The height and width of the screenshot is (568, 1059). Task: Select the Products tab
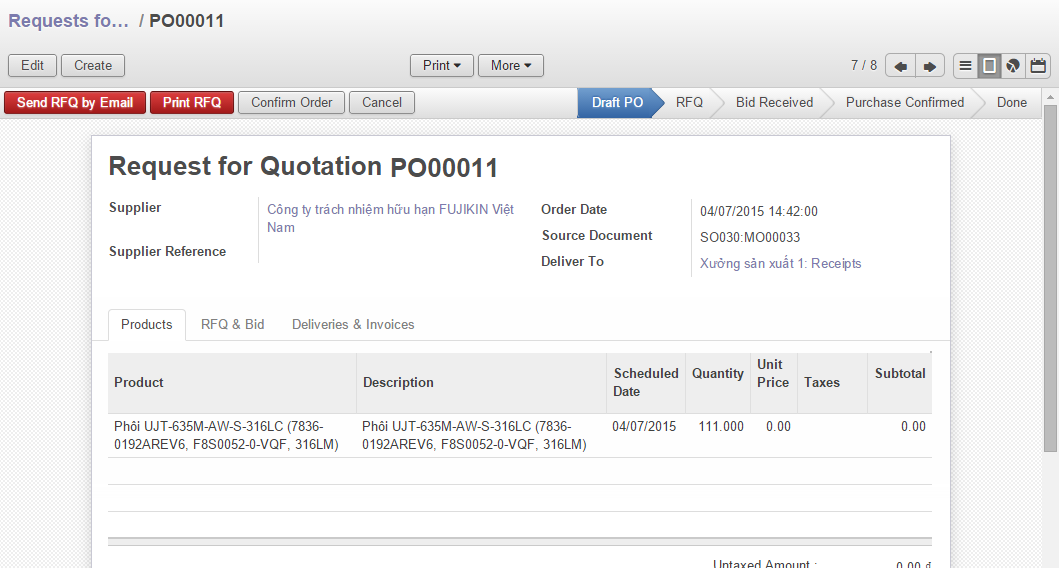coord(147,325)
